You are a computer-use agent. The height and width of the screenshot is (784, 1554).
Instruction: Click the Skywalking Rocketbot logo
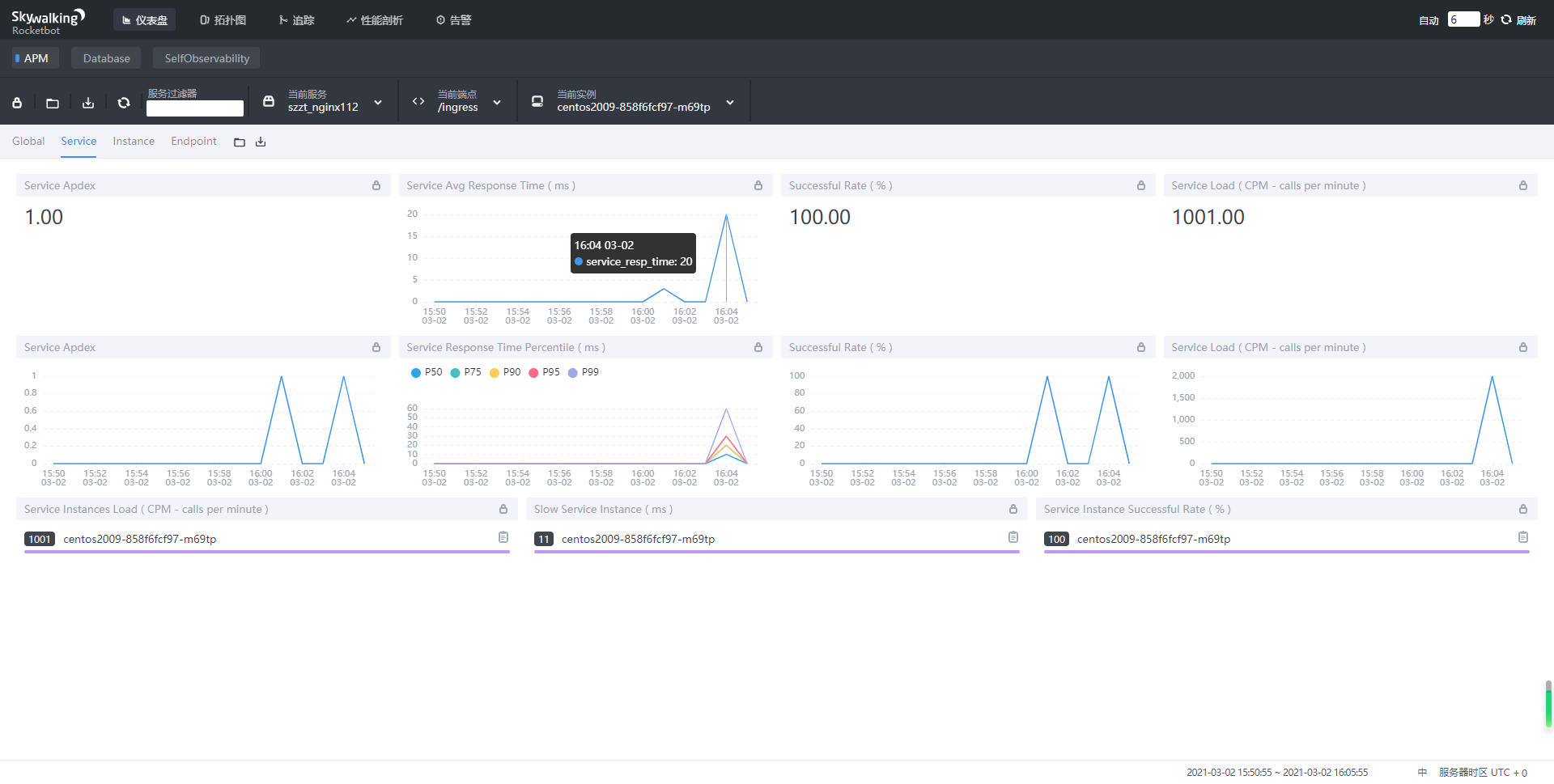(48, 22)
